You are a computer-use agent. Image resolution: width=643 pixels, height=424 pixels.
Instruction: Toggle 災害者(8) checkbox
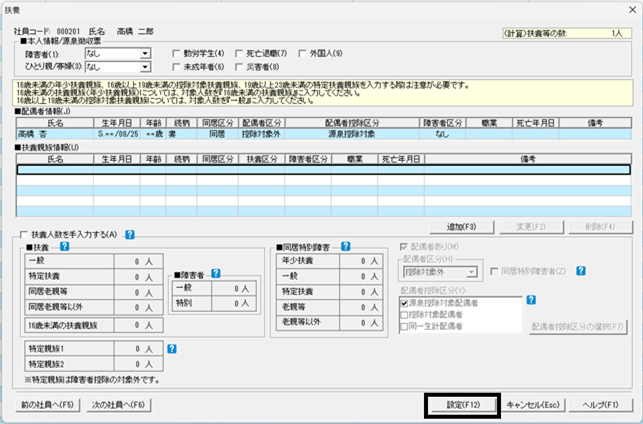click(x=239, y=67)
